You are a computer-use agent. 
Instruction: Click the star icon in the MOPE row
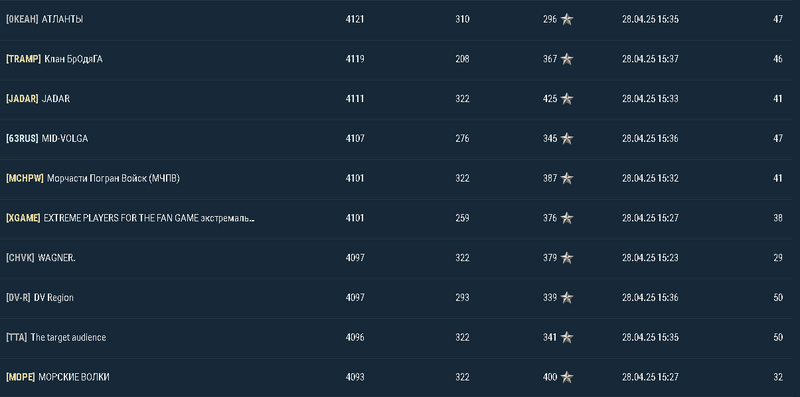click(567, 378)
